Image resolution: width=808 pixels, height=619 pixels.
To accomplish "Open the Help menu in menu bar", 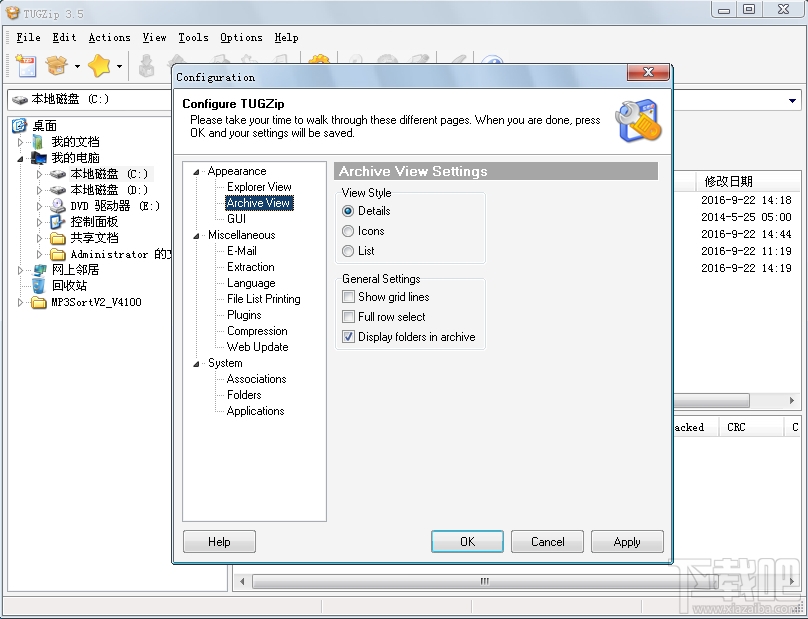I will (x=286, y=38).
